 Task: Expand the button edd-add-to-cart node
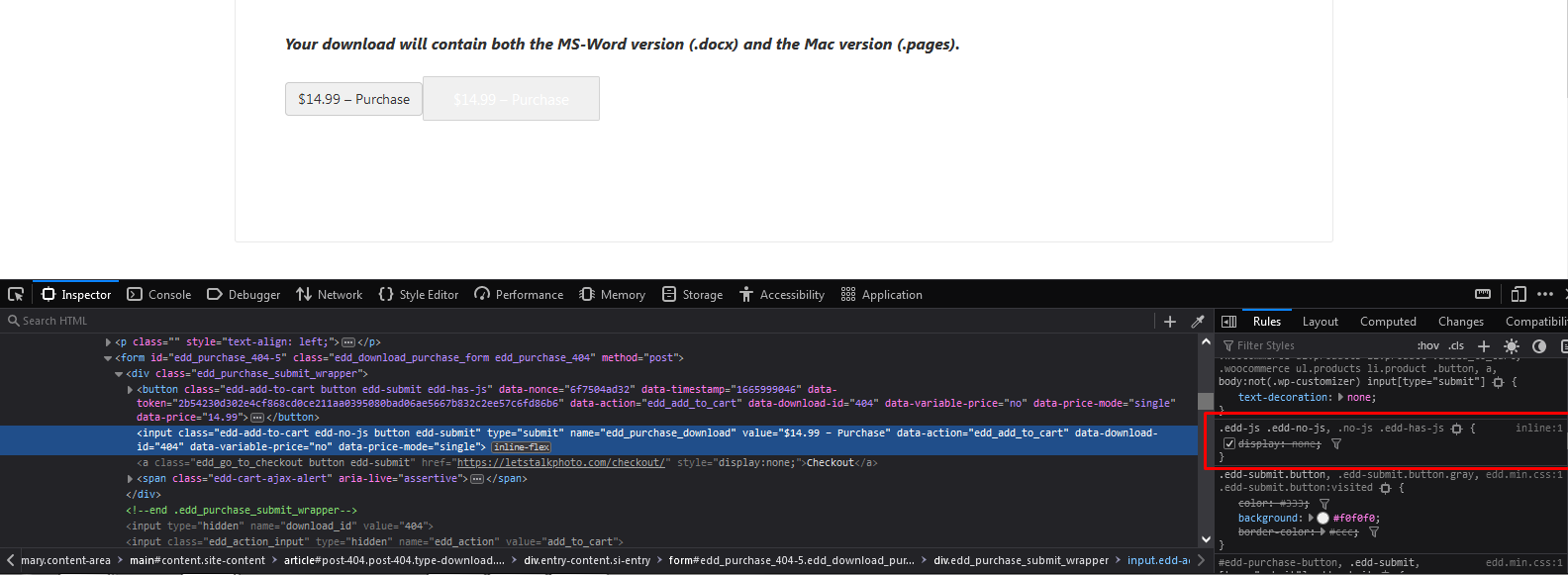tap(130, 389)
